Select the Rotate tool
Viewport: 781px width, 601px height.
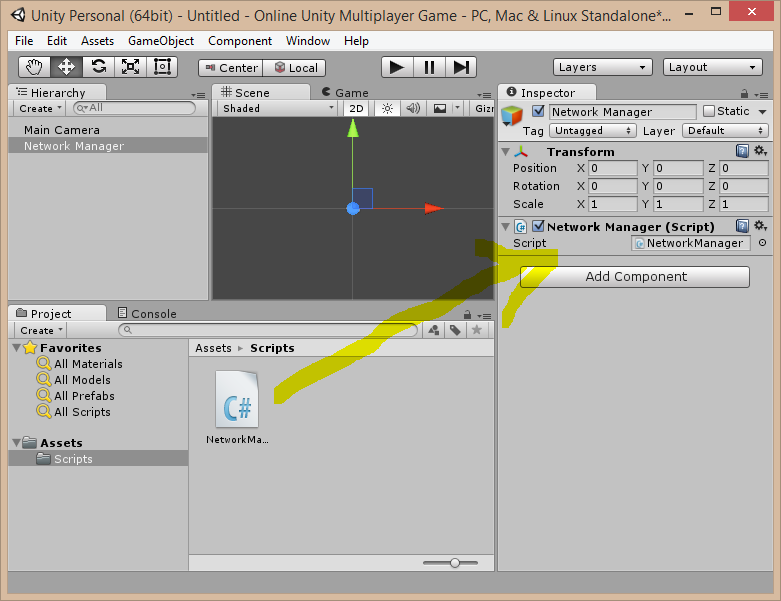[x=99, y=67]
